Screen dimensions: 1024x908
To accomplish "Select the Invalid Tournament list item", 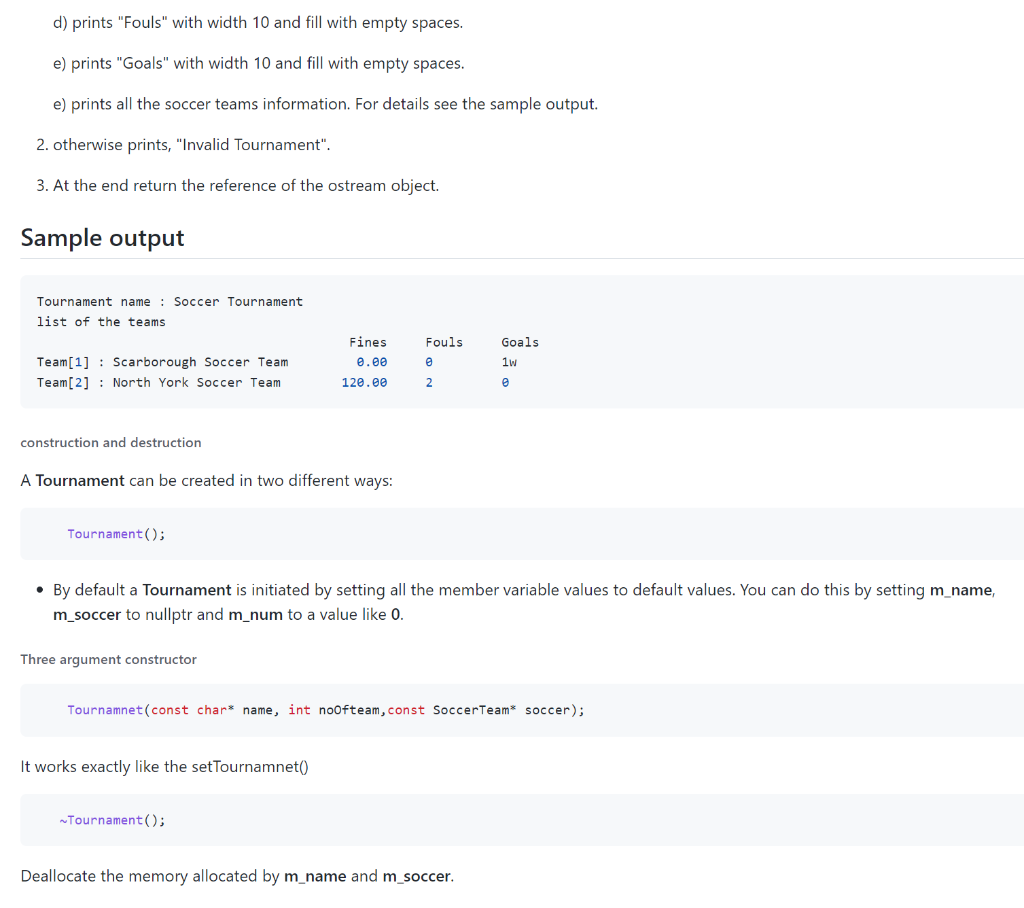I will [180, 144].
